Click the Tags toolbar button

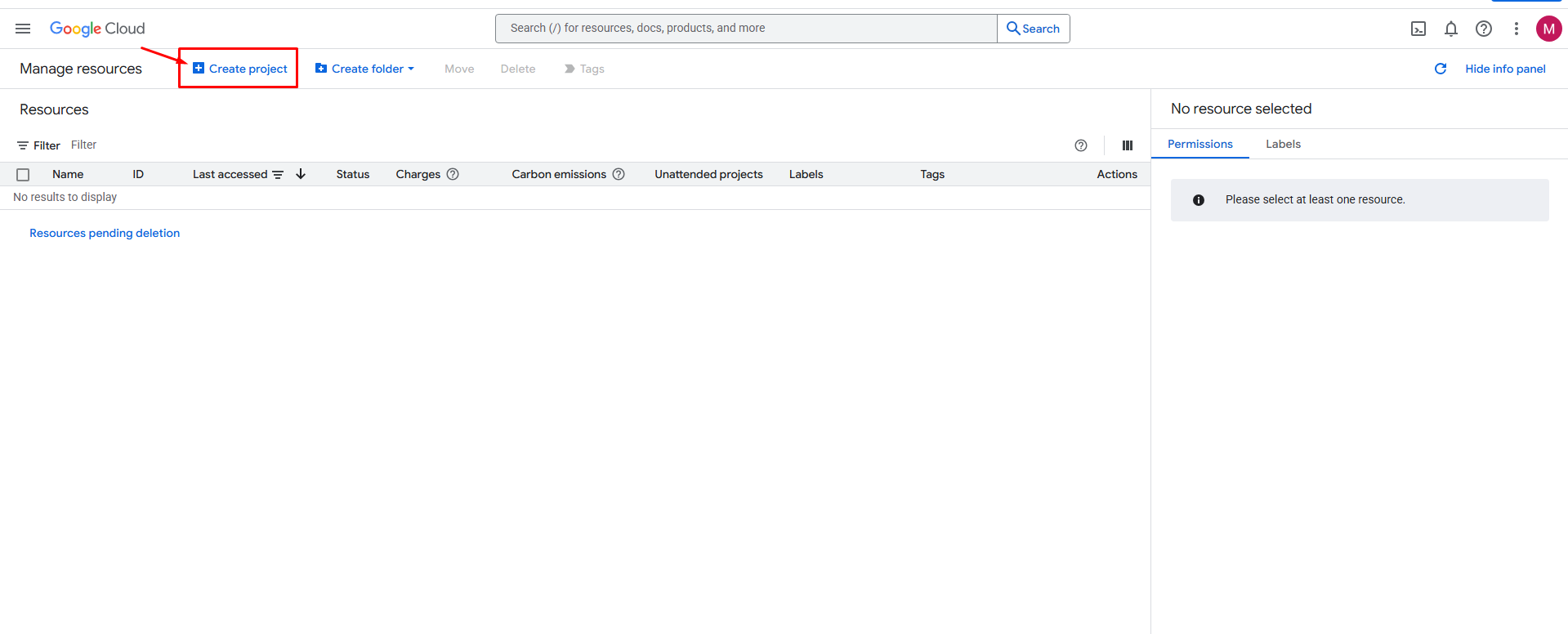[584, 69]
